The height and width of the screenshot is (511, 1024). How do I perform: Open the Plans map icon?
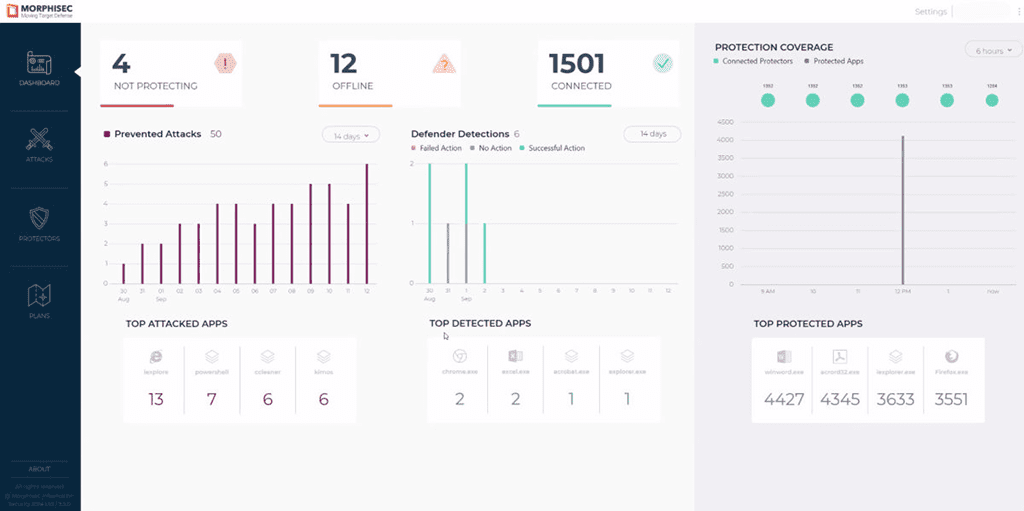[39, 296]
